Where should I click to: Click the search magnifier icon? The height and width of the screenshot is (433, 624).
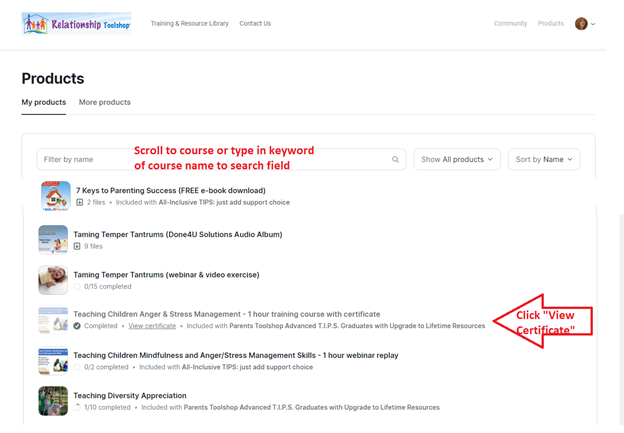(x=396, y=159)
